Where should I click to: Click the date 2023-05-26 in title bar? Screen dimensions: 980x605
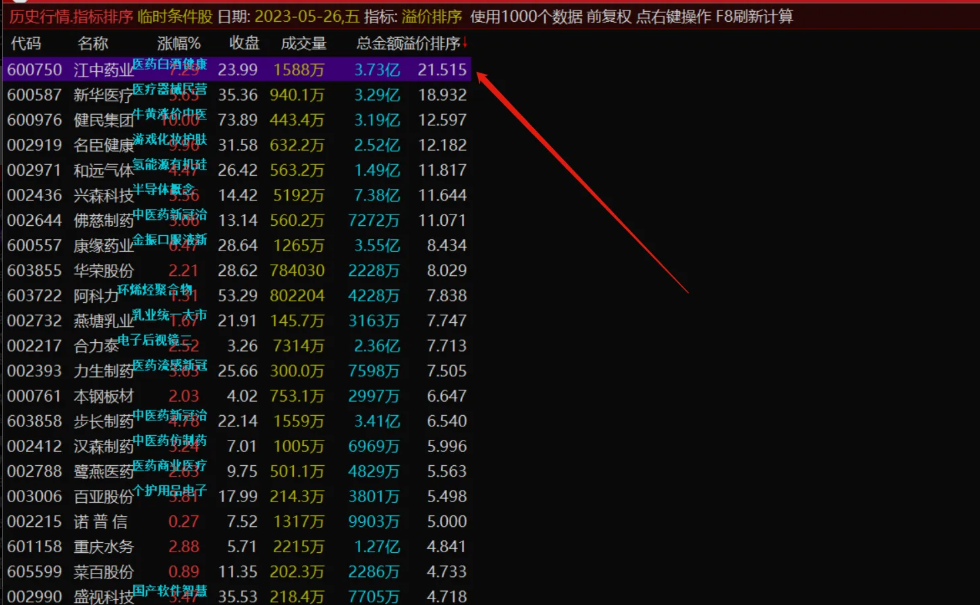tap(294, 17)
